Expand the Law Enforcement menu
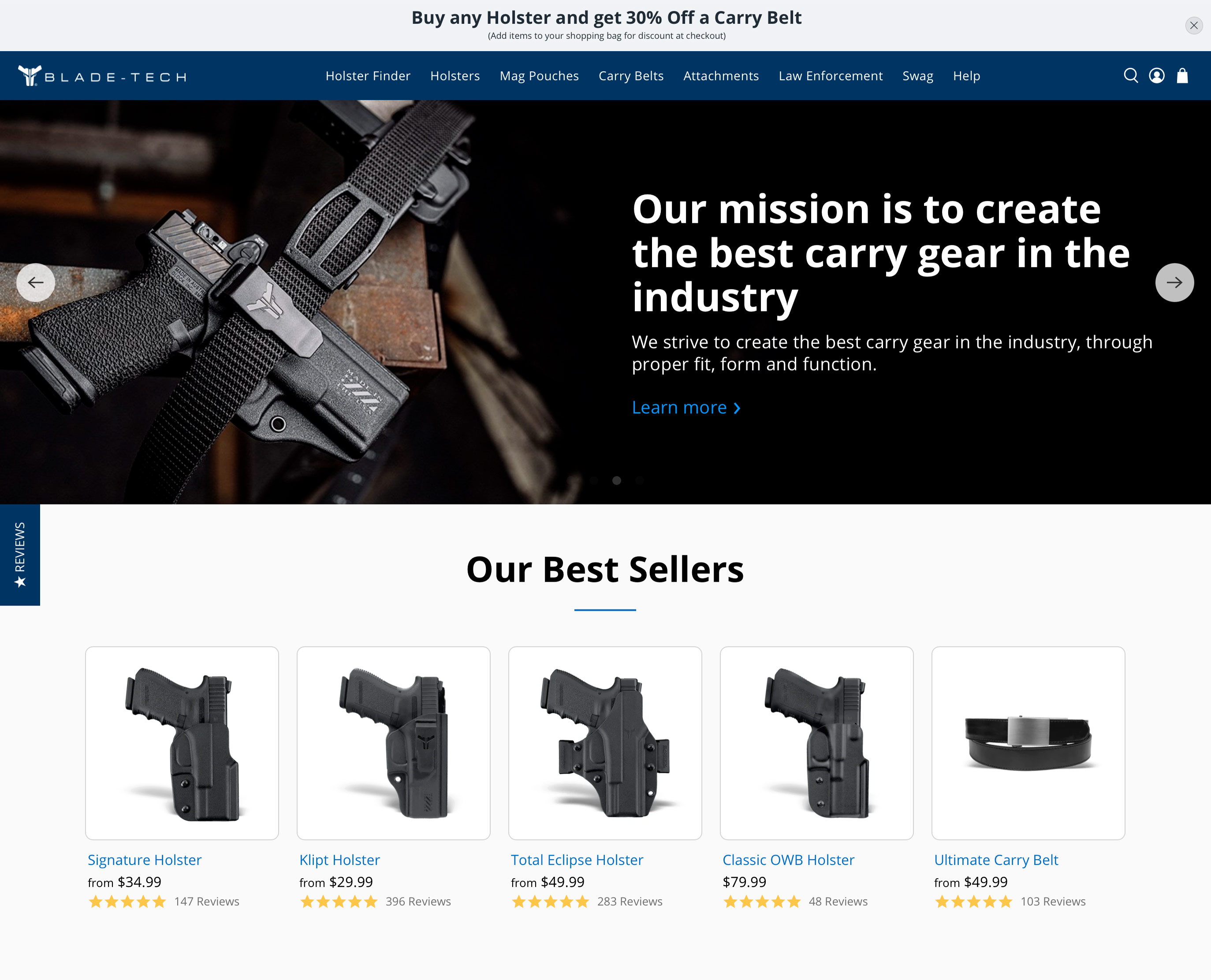The height and width of the screenshot is (980, 1211). click(830, 76)
